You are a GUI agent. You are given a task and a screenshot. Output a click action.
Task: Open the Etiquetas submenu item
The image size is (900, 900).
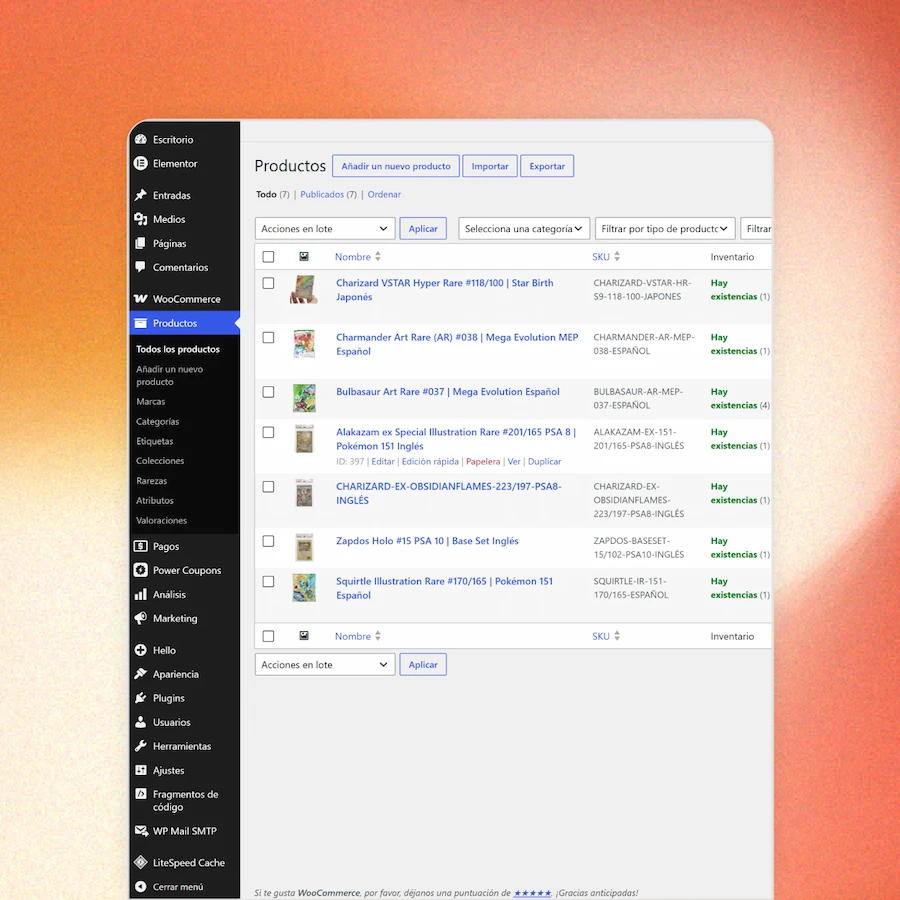point(154,441)
